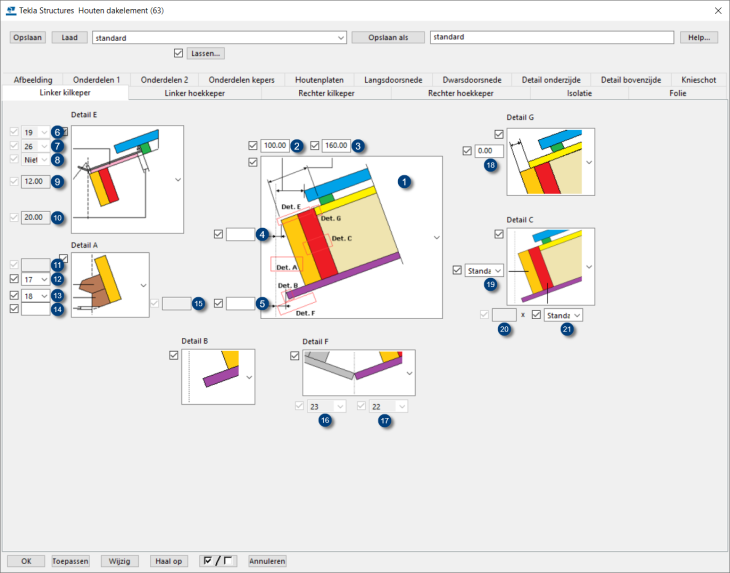
Task: Open the Linker hoekkeper tab
Action: [x=195, y=93]
